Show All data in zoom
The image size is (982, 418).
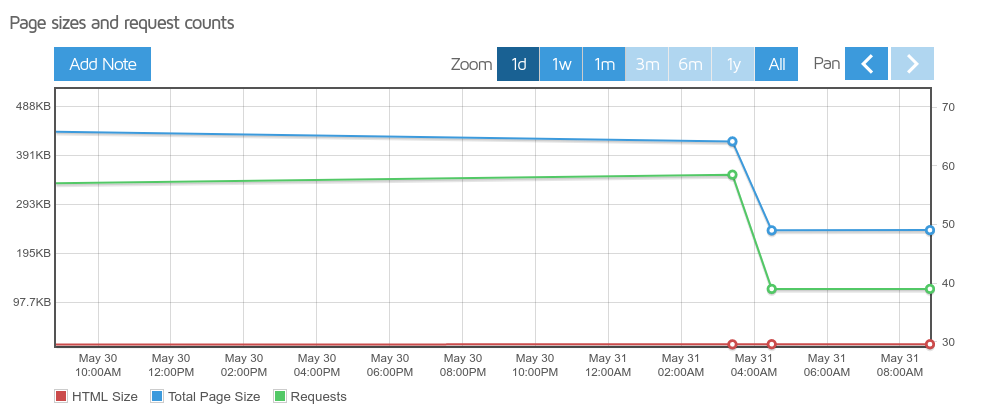[x=776, y=64]
